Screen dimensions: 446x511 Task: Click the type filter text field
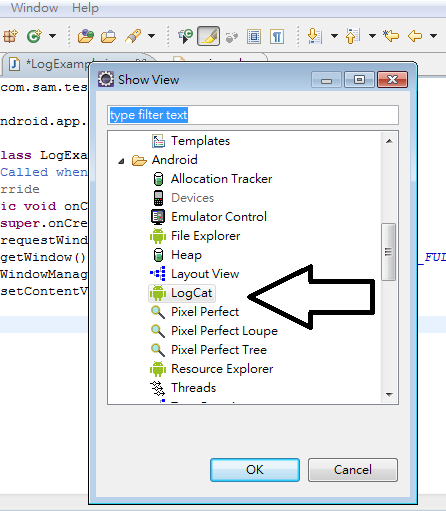point(253,115)
